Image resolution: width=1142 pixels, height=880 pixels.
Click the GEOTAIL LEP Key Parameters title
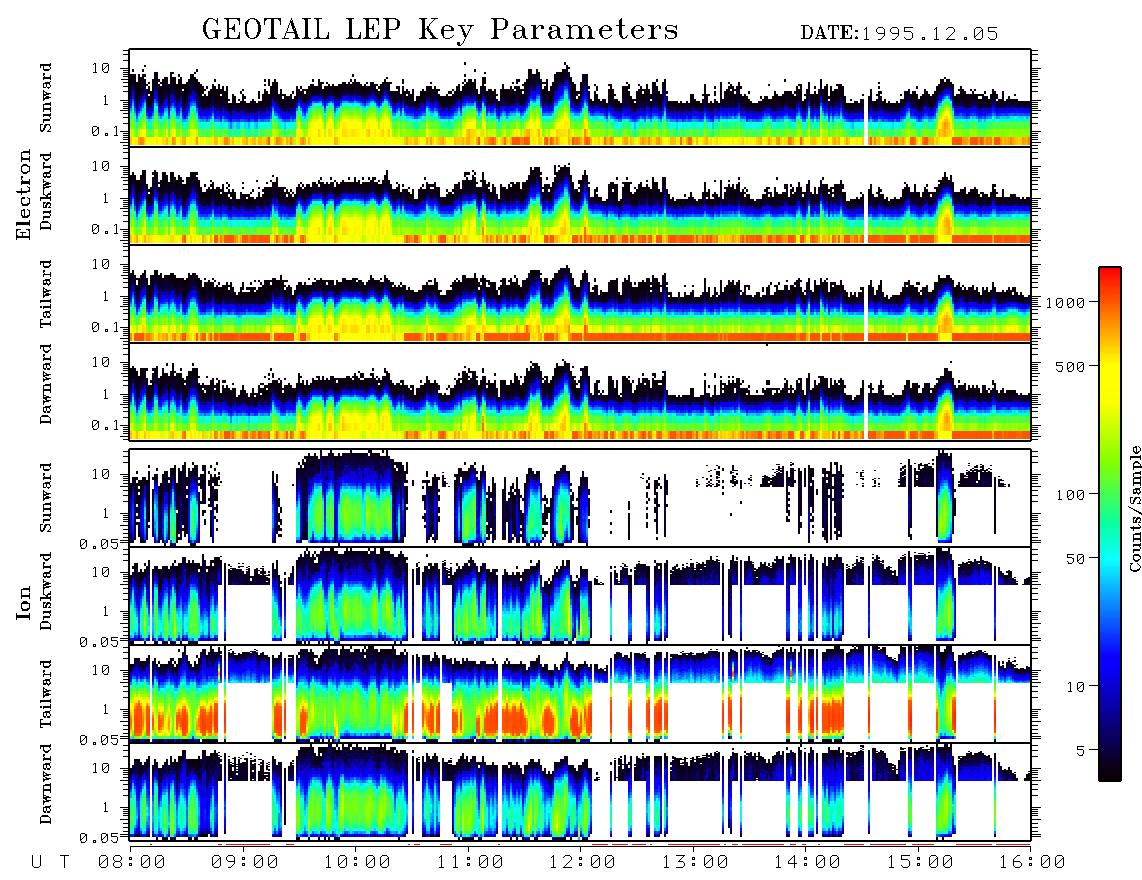tap(440, 30)
